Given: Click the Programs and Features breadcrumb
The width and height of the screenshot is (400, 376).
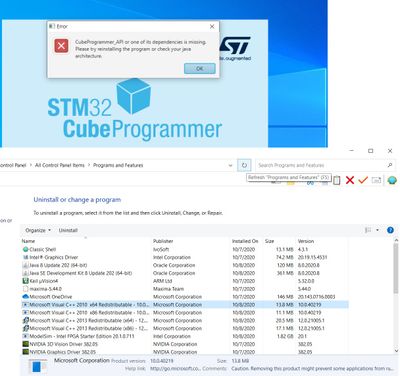Looking at the screenshot, I should [118, 165].
